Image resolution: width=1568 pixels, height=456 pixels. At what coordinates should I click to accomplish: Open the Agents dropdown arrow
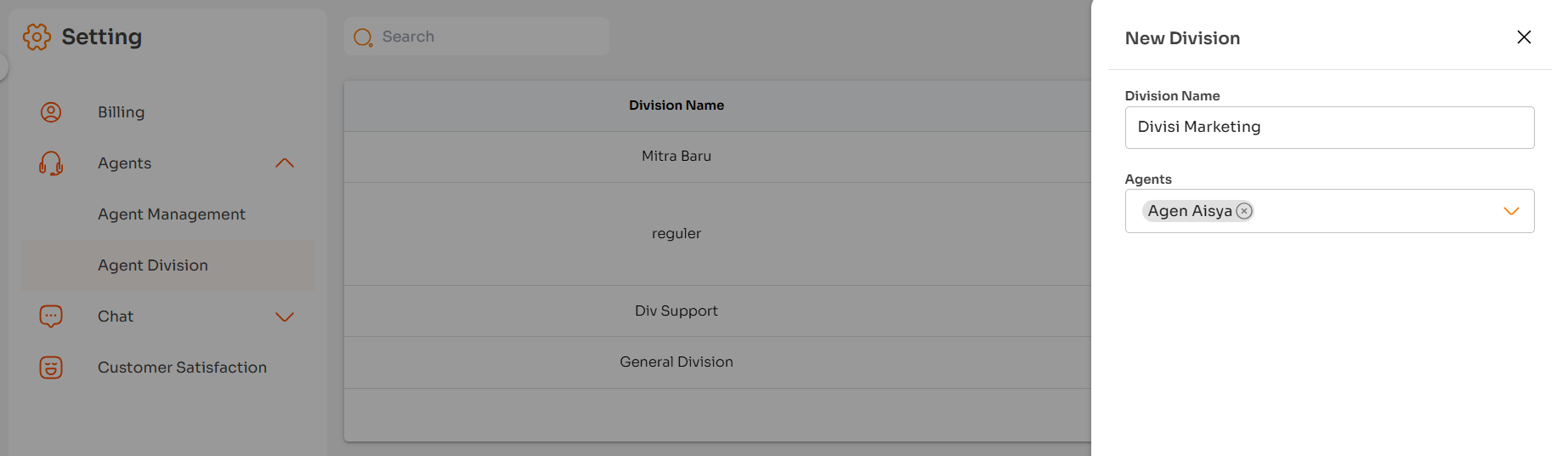1511,211
